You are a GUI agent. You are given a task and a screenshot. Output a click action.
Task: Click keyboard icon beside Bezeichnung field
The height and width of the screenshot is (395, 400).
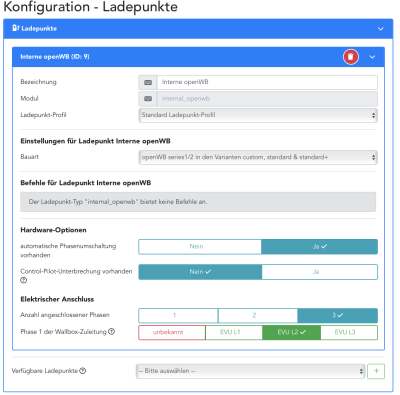[148, 82]
